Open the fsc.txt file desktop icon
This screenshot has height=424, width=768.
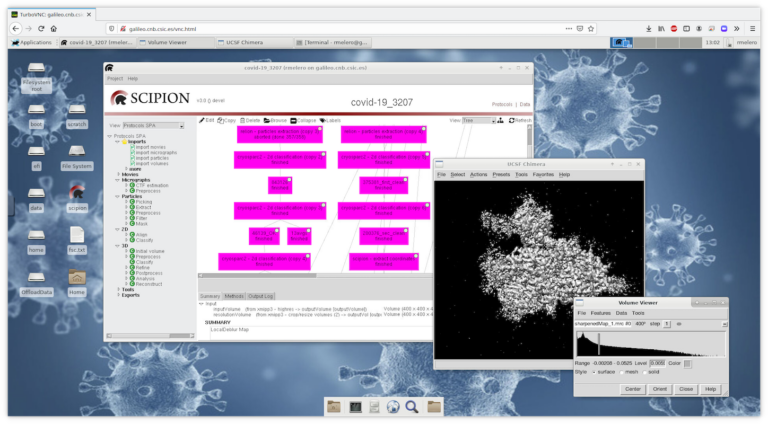(77, 235)
